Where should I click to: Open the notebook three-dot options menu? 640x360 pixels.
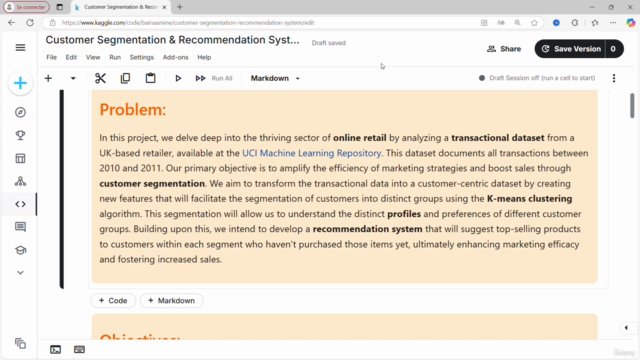tap(614, 78)
